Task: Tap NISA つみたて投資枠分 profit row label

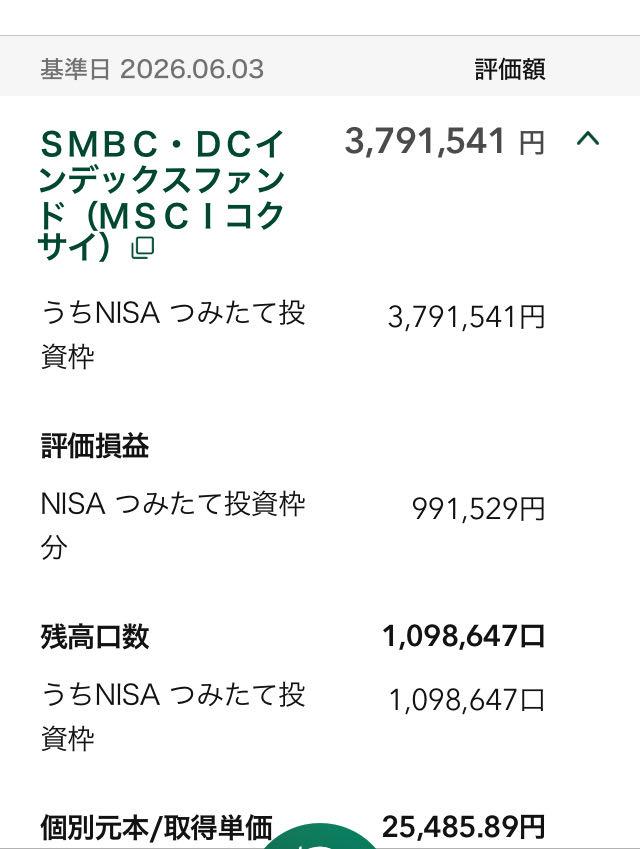Action: click(173, 525)
